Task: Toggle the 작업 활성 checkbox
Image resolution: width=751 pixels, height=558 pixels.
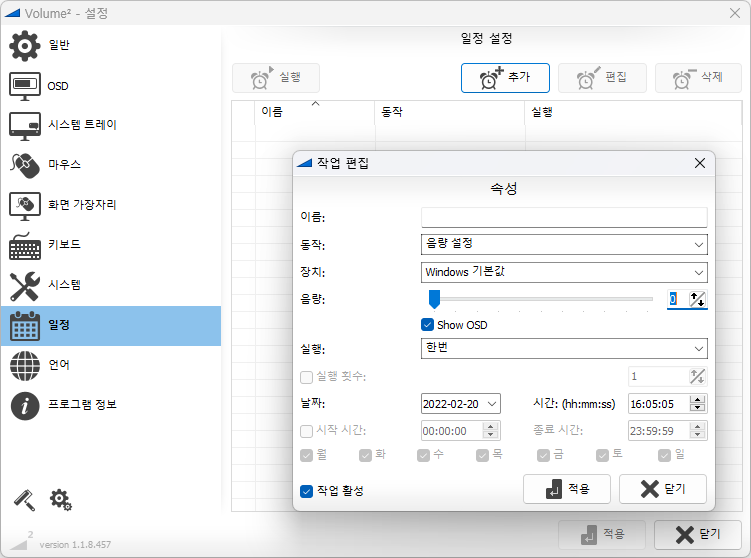Action: point(307,491)
